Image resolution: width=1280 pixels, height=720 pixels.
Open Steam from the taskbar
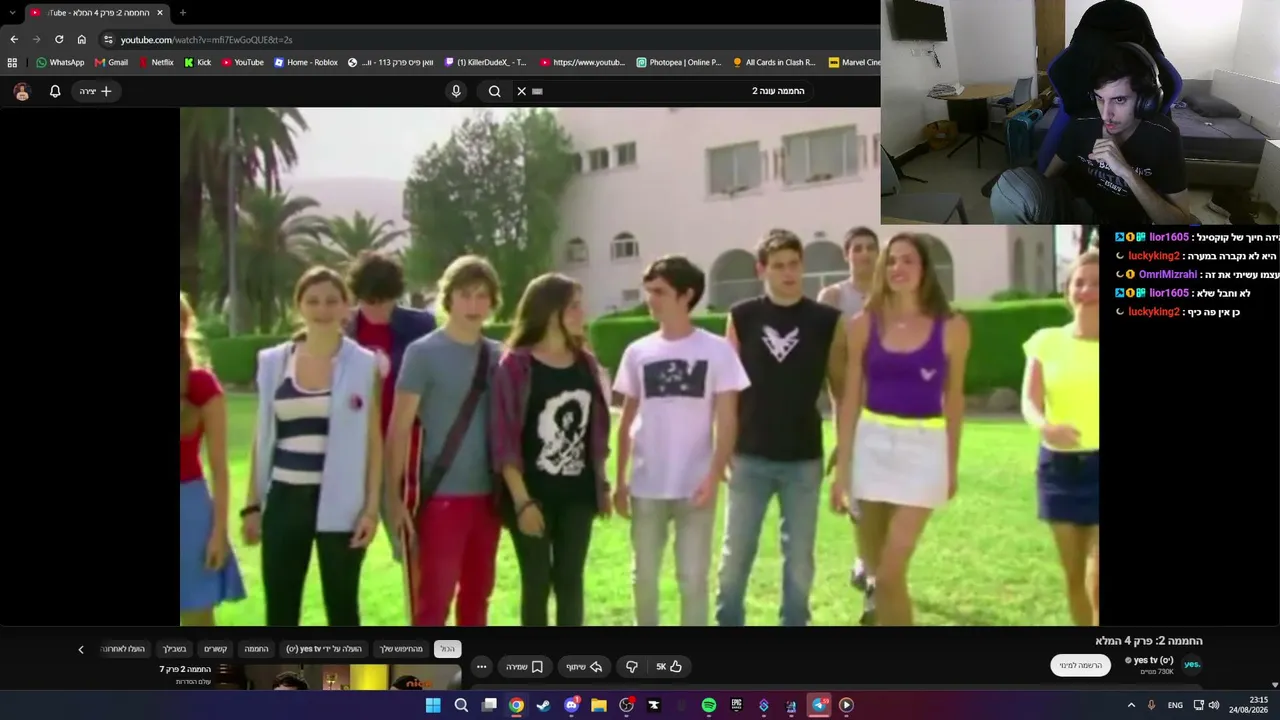pos(543,705)
